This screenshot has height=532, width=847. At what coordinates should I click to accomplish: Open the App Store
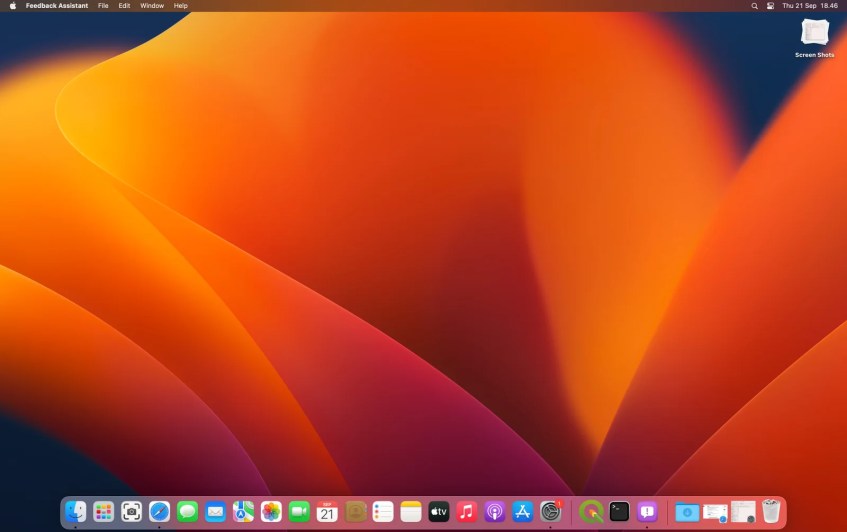pos(522,511)
